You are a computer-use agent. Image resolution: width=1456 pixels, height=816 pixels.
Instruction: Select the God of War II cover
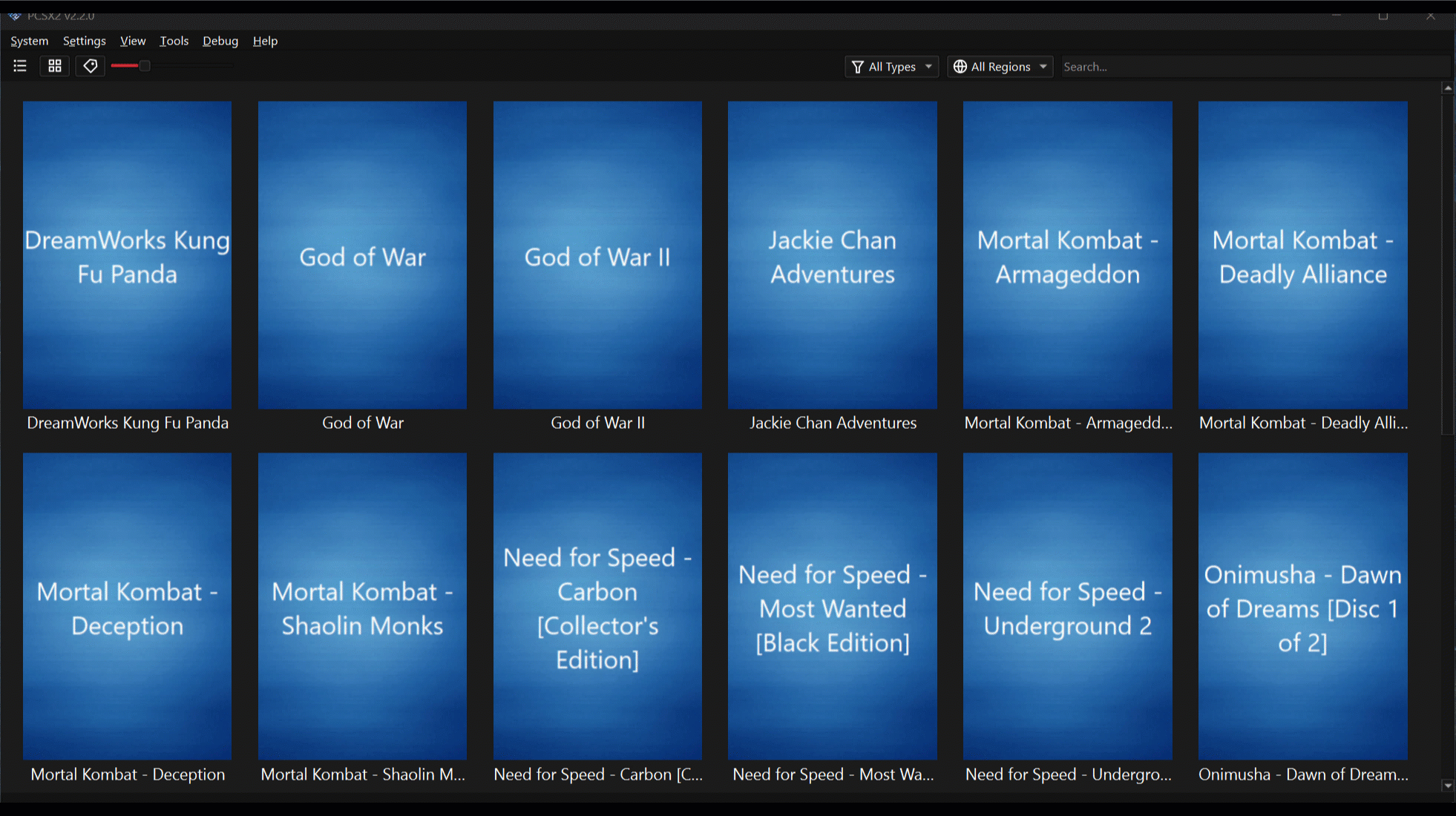point(597,255)
